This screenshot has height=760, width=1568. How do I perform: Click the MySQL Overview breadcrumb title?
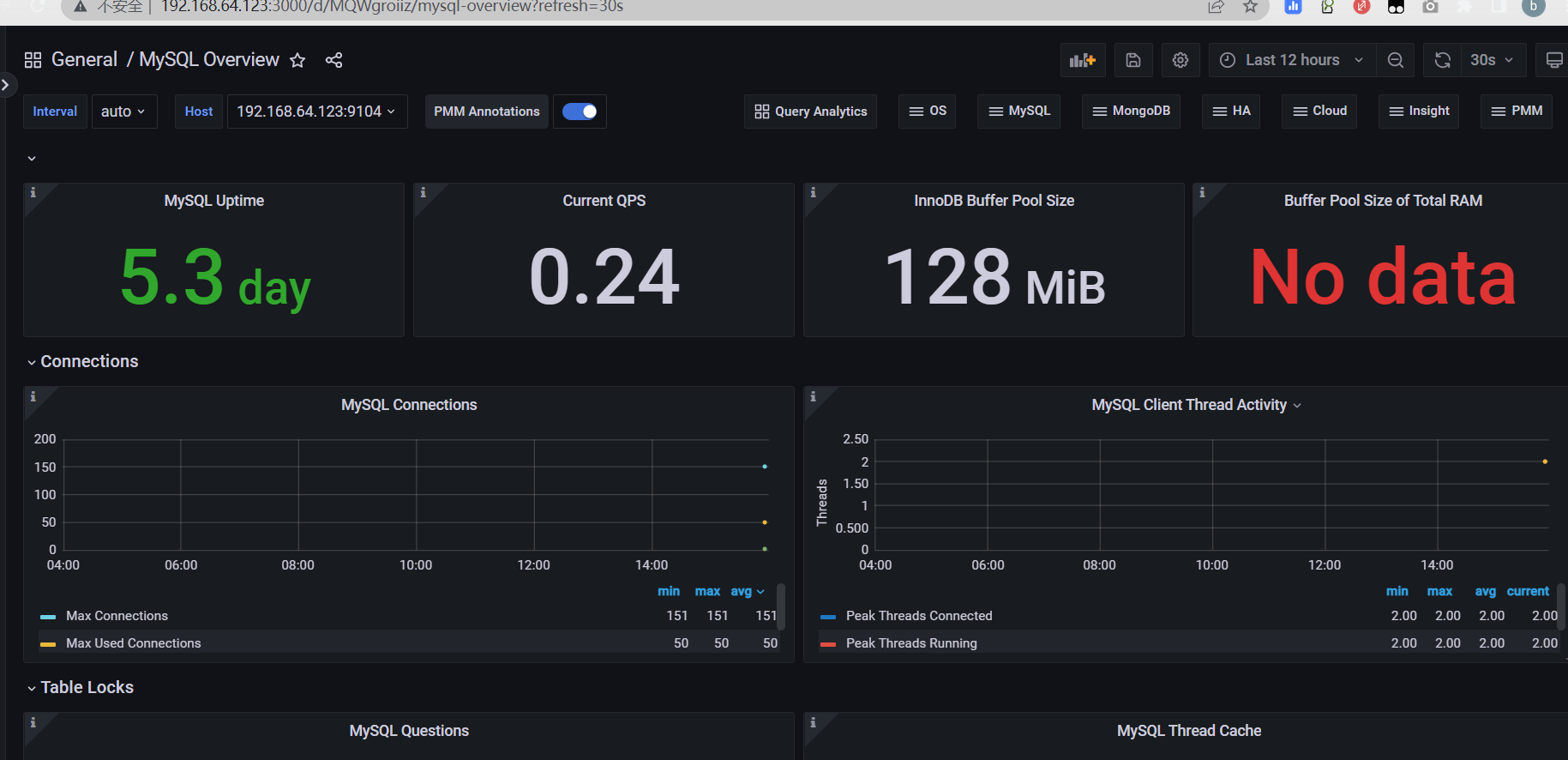209,60
